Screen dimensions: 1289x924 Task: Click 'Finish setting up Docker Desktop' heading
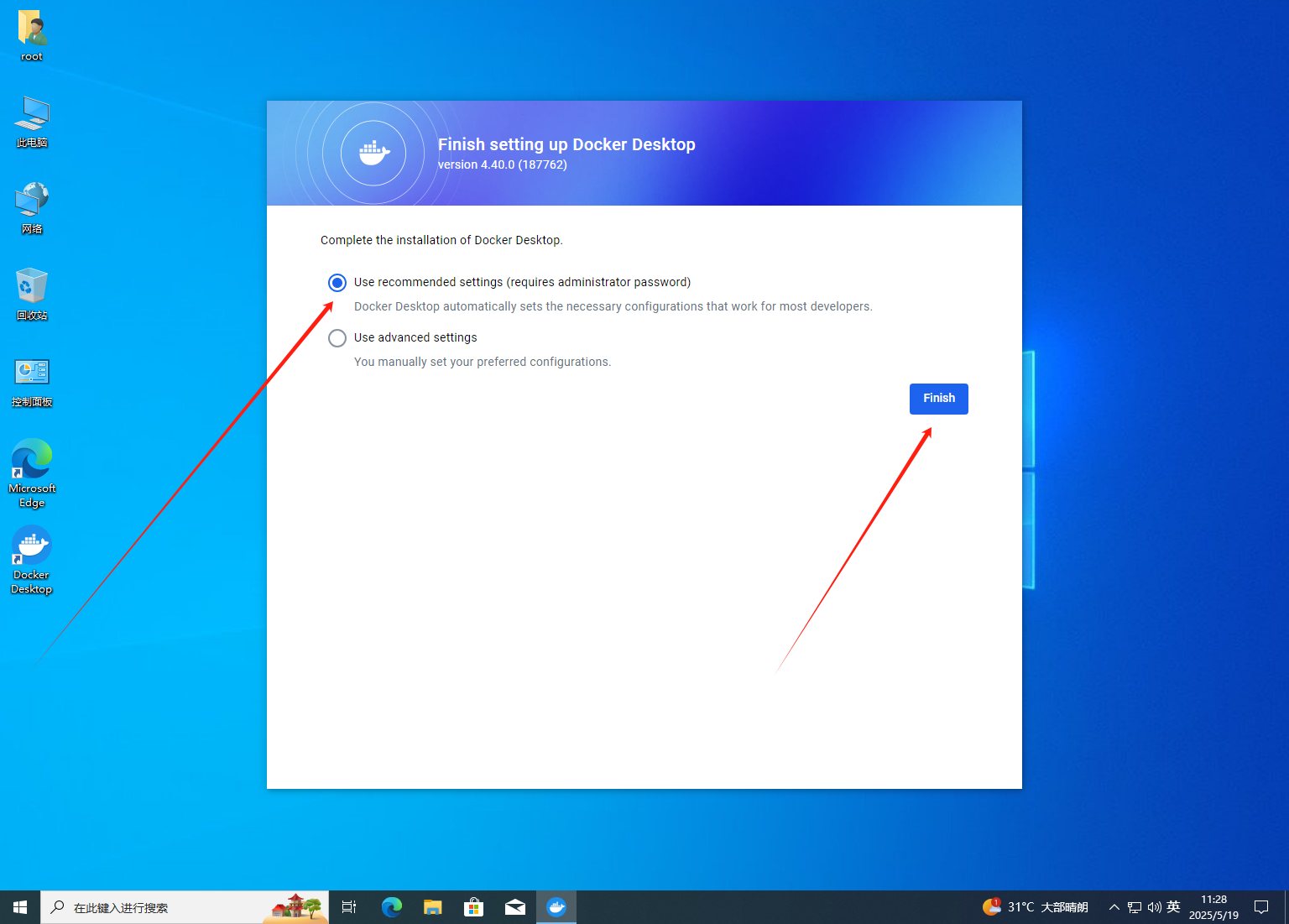pos(566,144)
